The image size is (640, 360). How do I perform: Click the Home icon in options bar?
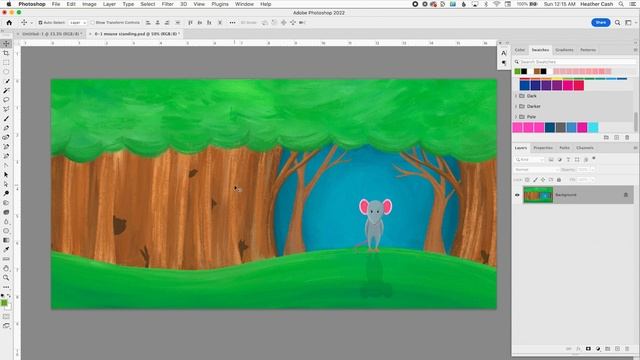click(x=9, y=23)
